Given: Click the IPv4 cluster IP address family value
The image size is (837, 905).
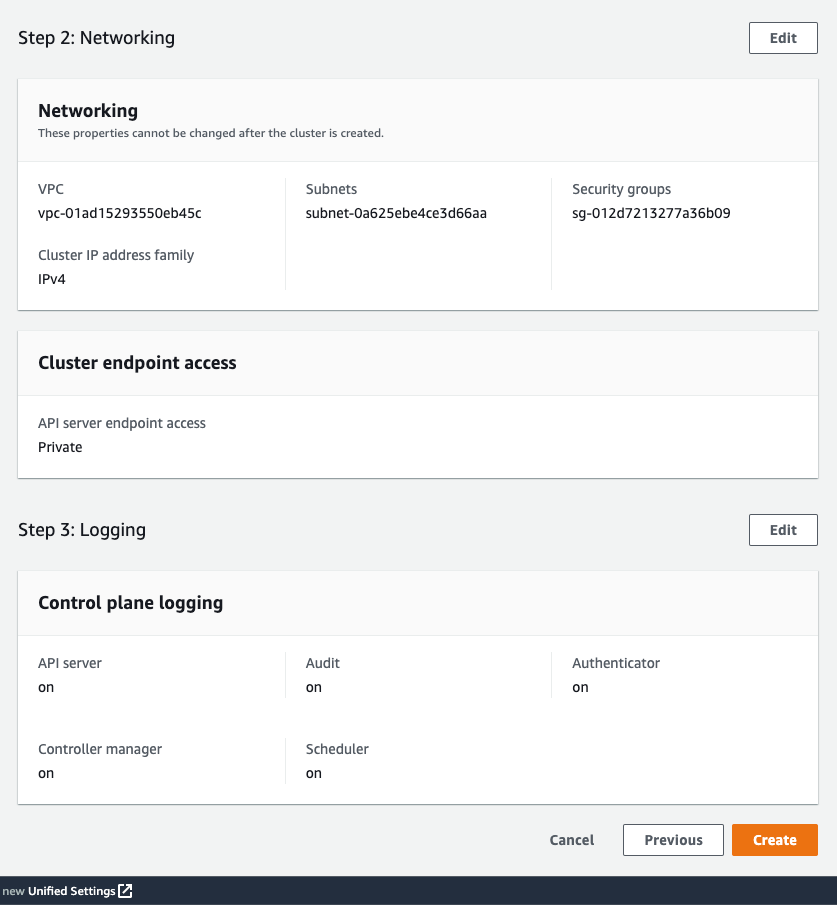Looking at the screenshot, I should [52, 279].
